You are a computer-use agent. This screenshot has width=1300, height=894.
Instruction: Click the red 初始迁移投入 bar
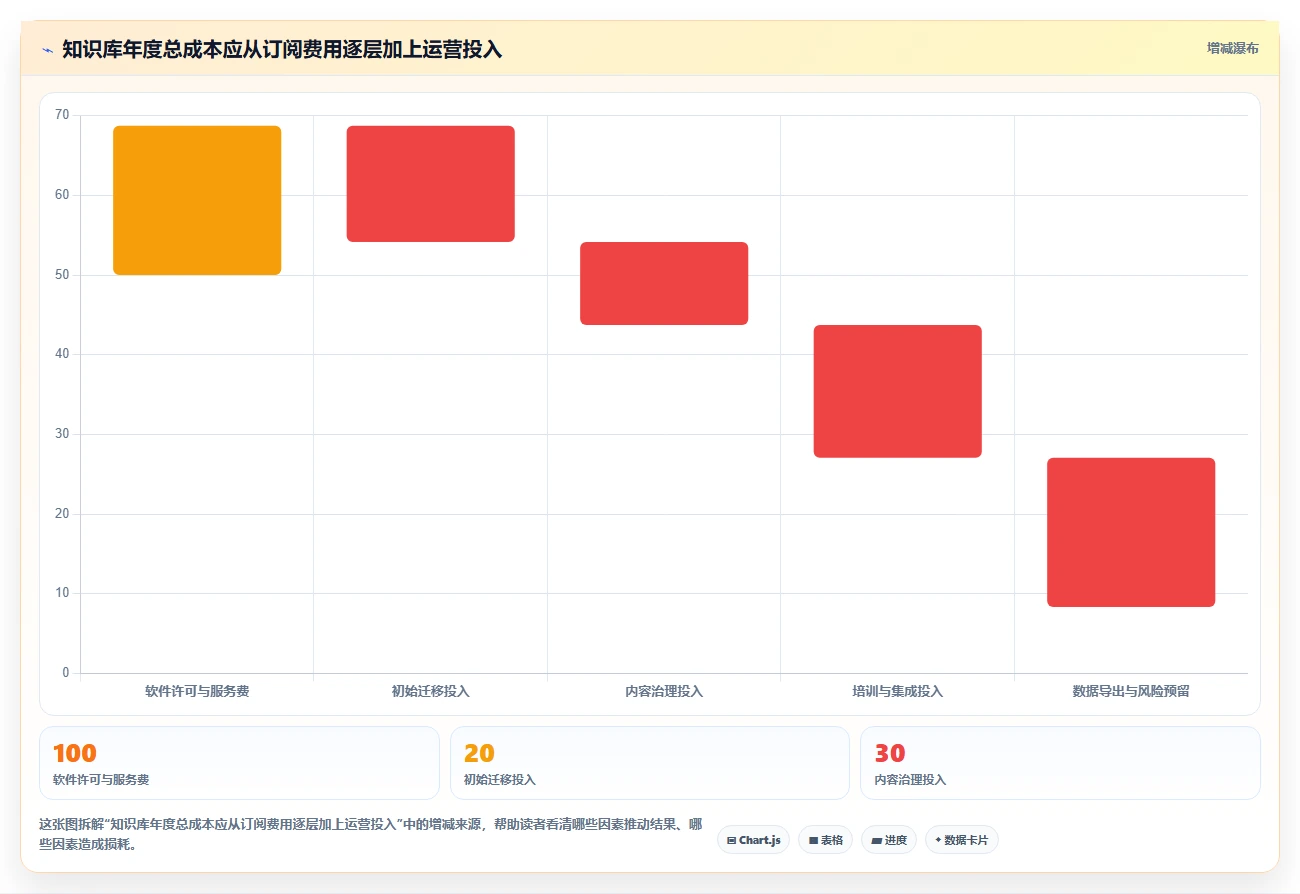tap(430, 184)
